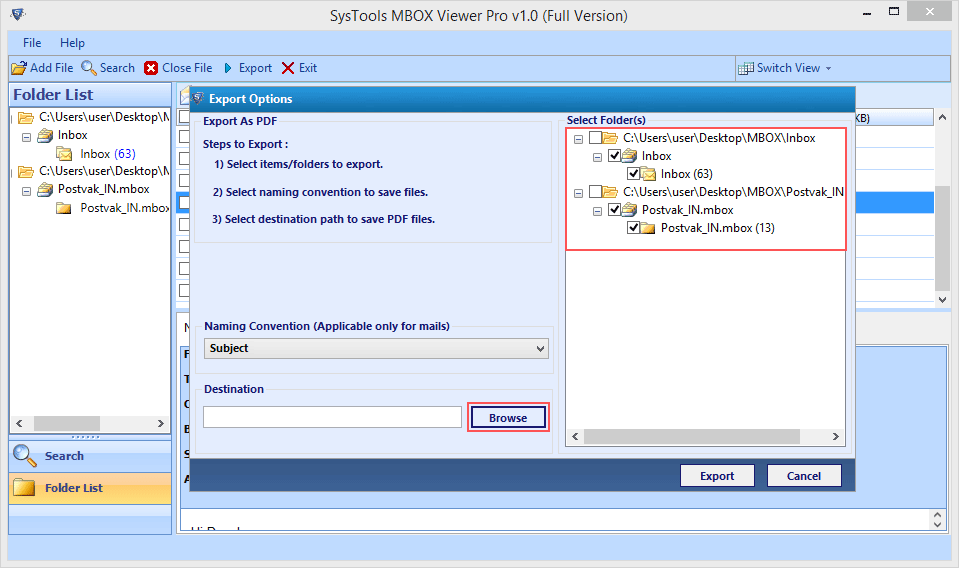Collapse the Postvak_IN.mbox node in Select Folder(s)
The image size is (959, 568).
(x=598, y=212)
